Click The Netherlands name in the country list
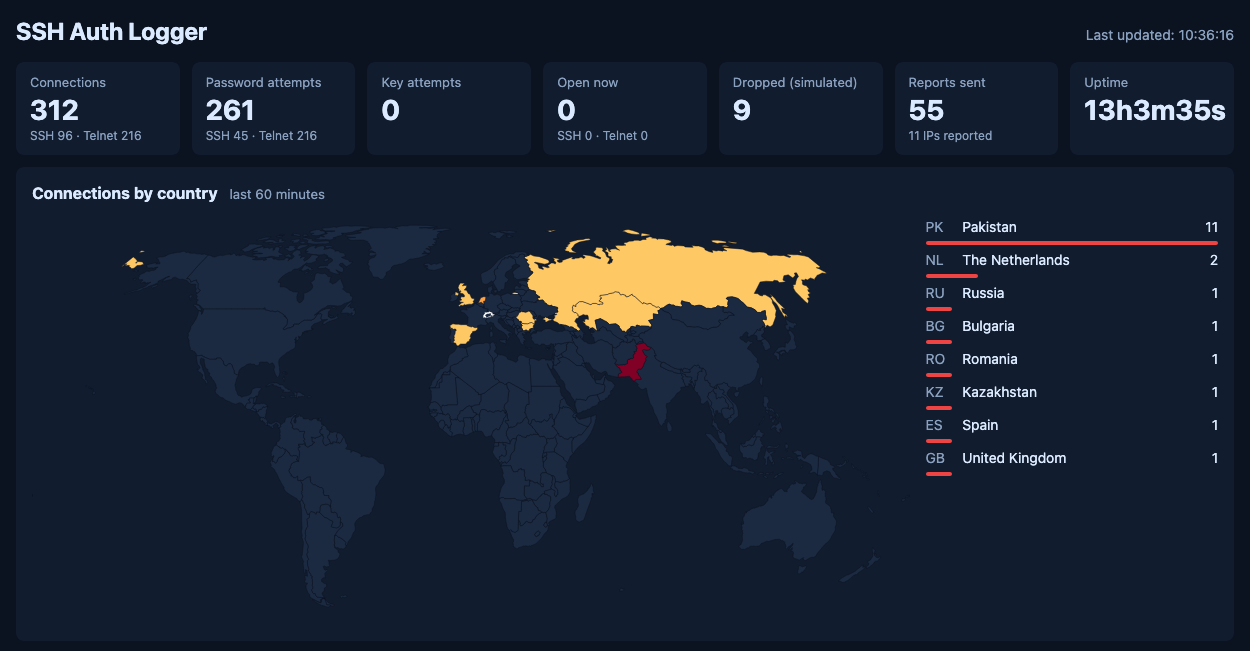1250x651 pixels. point(1016,260)
